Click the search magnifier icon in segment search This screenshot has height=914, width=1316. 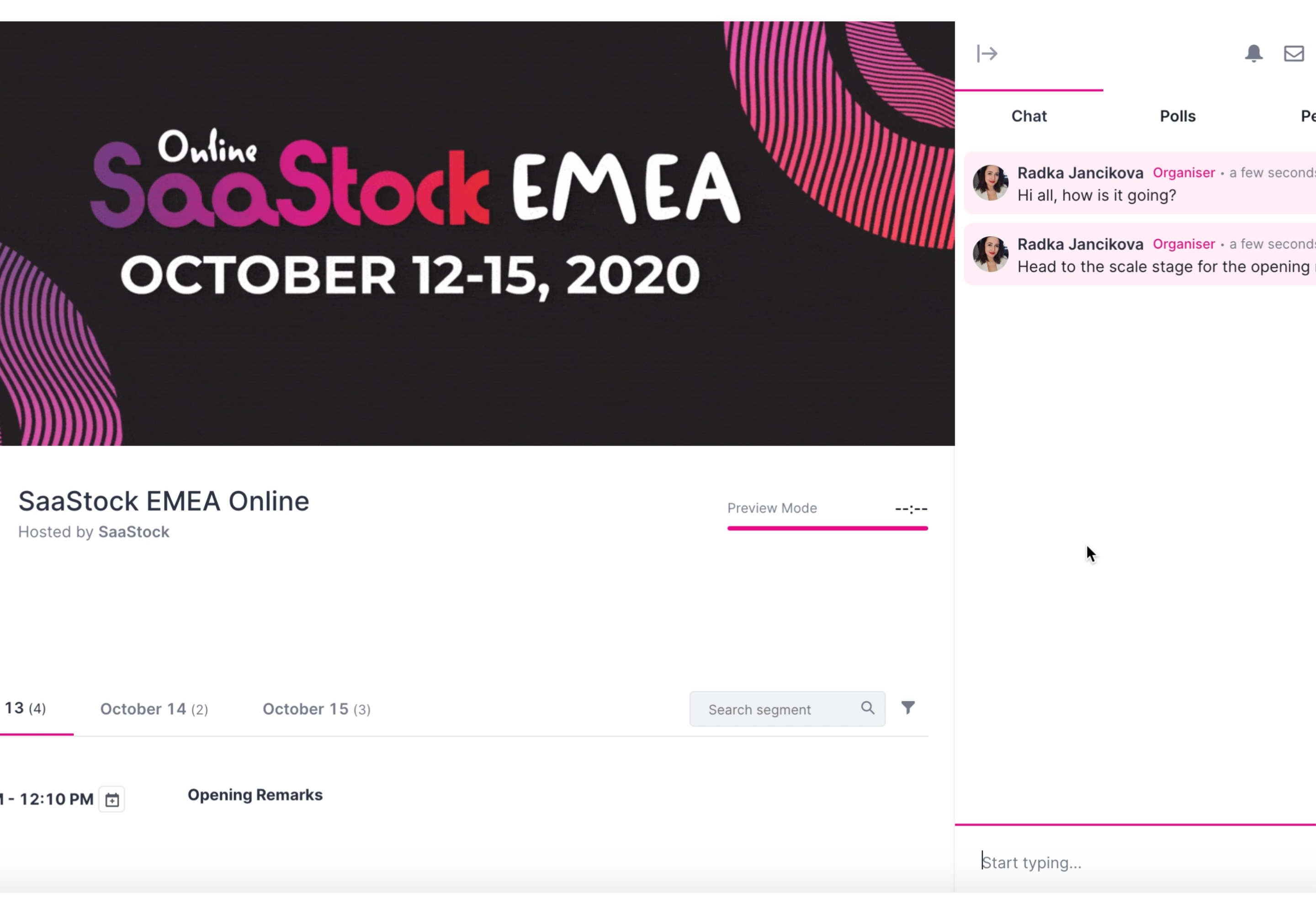click(x=868, y=708)
